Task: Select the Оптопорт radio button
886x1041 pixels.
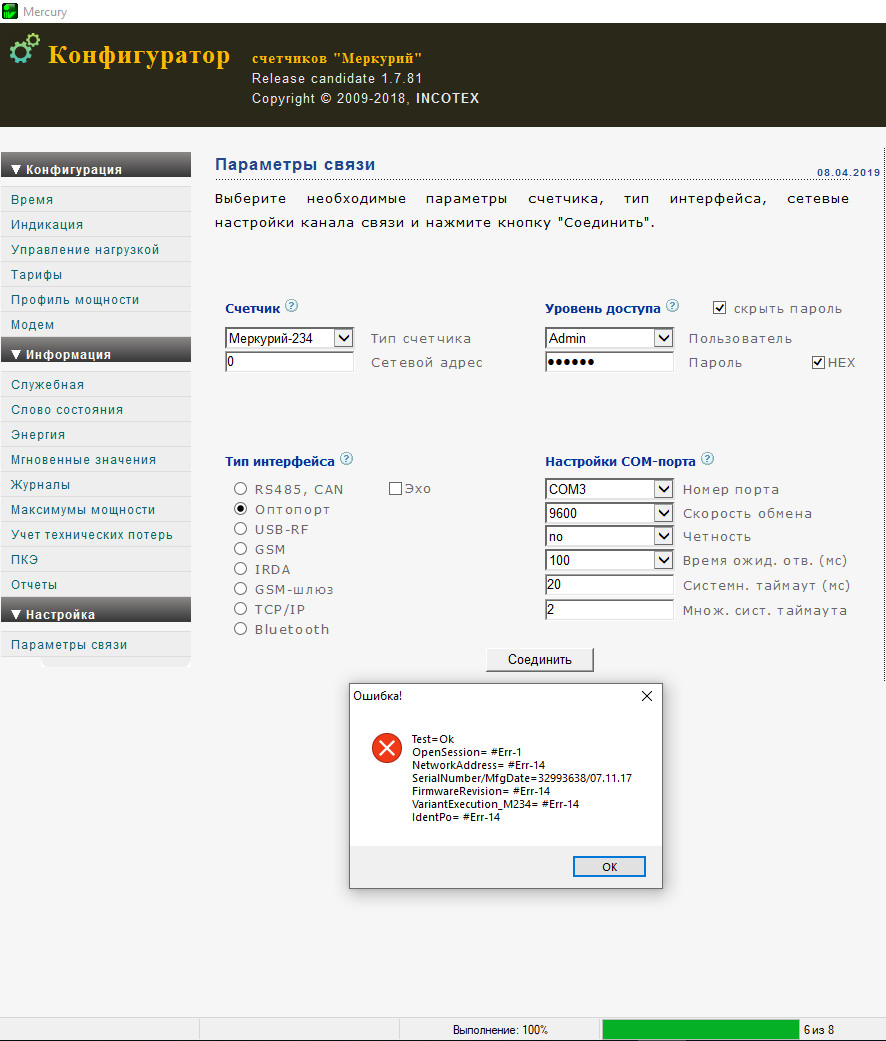Action: [240, 509]
